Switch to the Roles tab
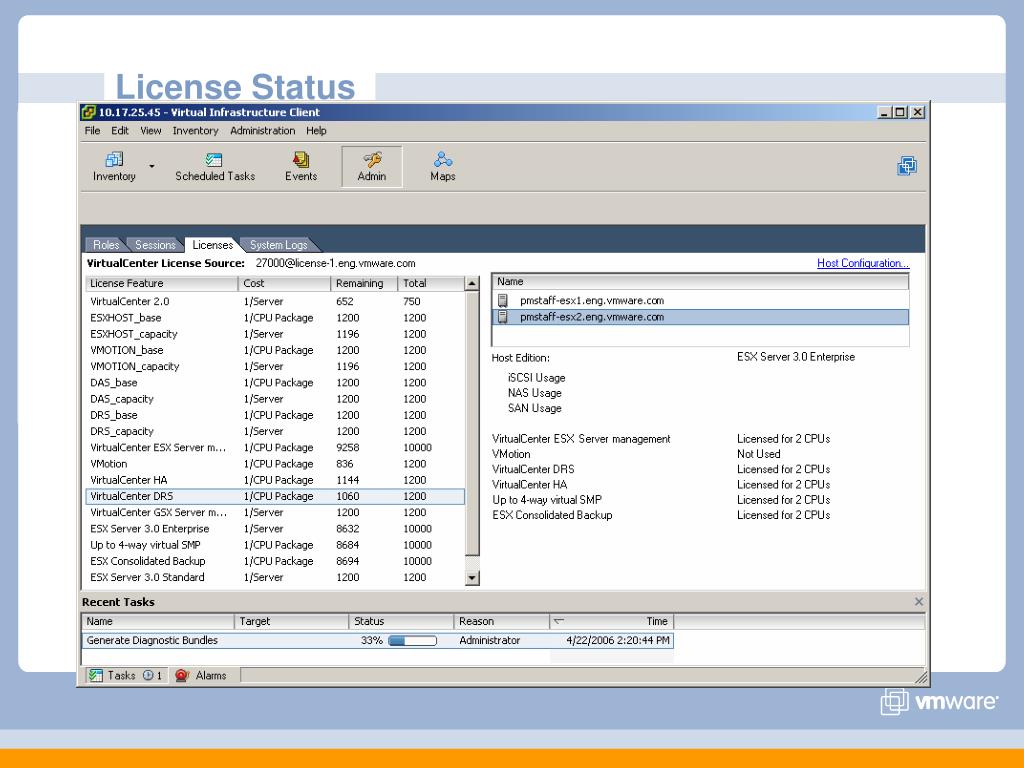 coord(106,245)
